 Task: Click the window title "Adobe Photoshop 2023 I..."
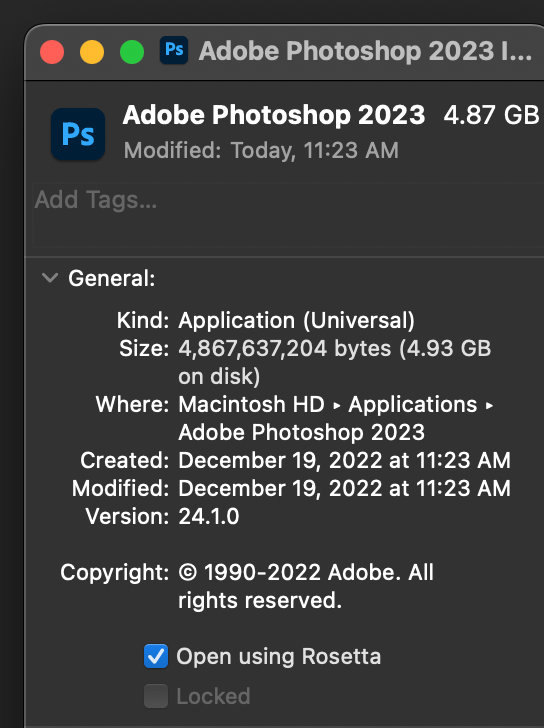(365, 51)
